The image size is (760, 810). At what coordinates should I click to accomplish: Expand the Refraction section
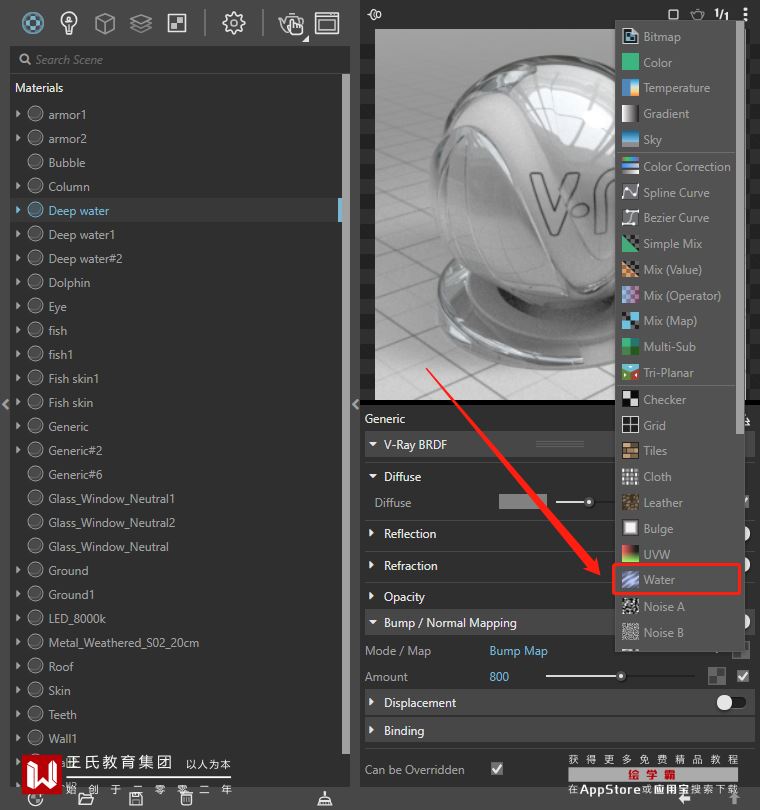tap(371, 565)
